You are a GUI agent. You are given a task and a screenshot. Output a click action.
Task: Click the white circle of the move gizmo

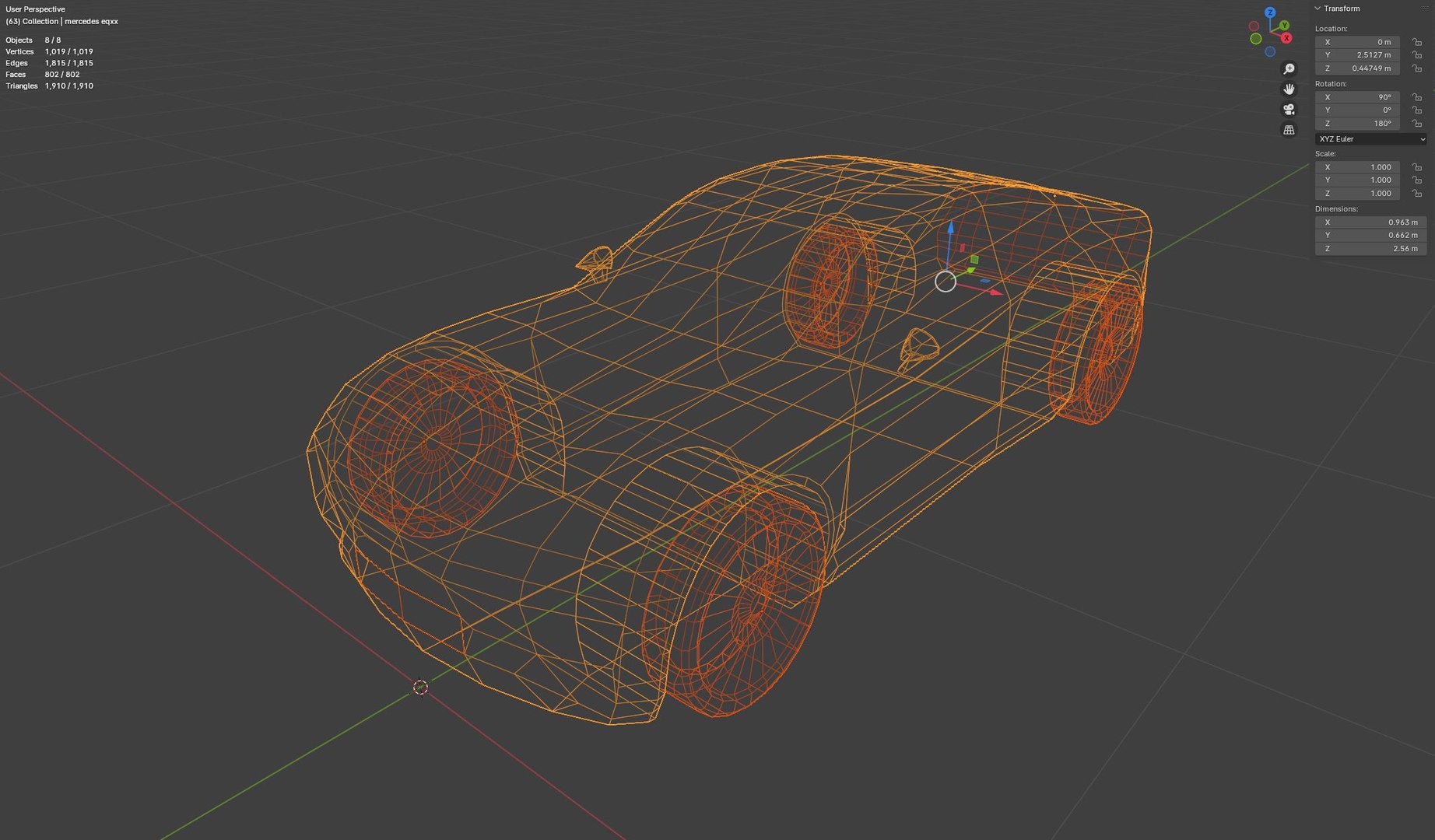(946, 282)
